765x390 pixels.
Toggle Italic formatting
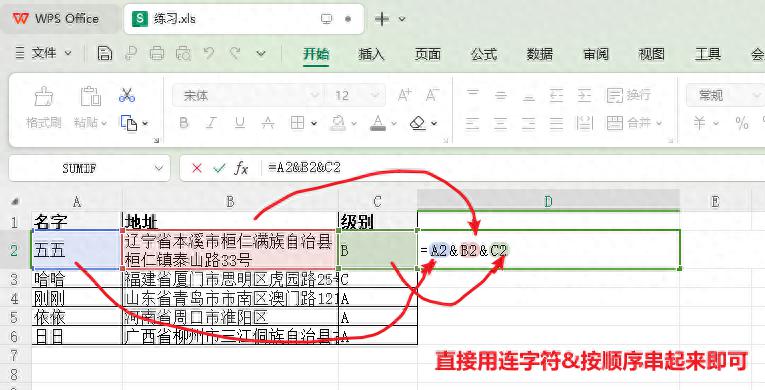[211, 123]
